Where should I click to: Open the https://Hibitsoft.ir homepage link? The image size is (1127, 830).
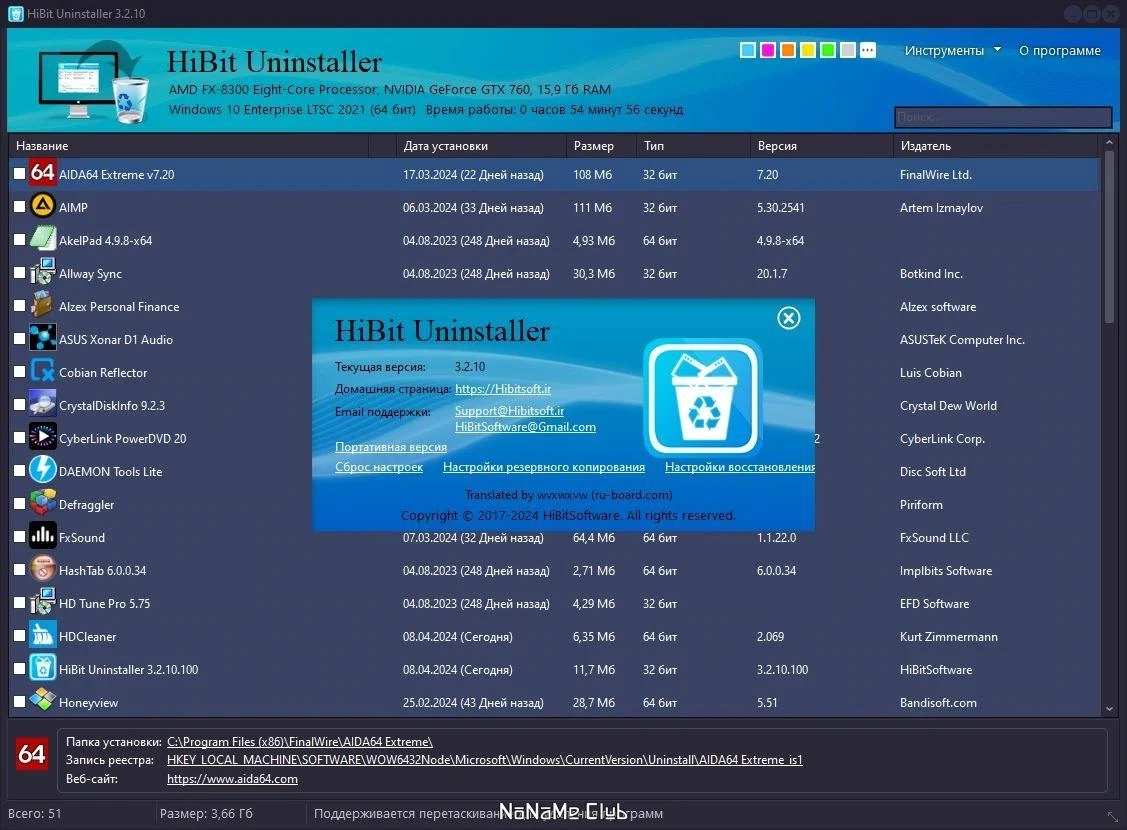click(x=502, y=389)
